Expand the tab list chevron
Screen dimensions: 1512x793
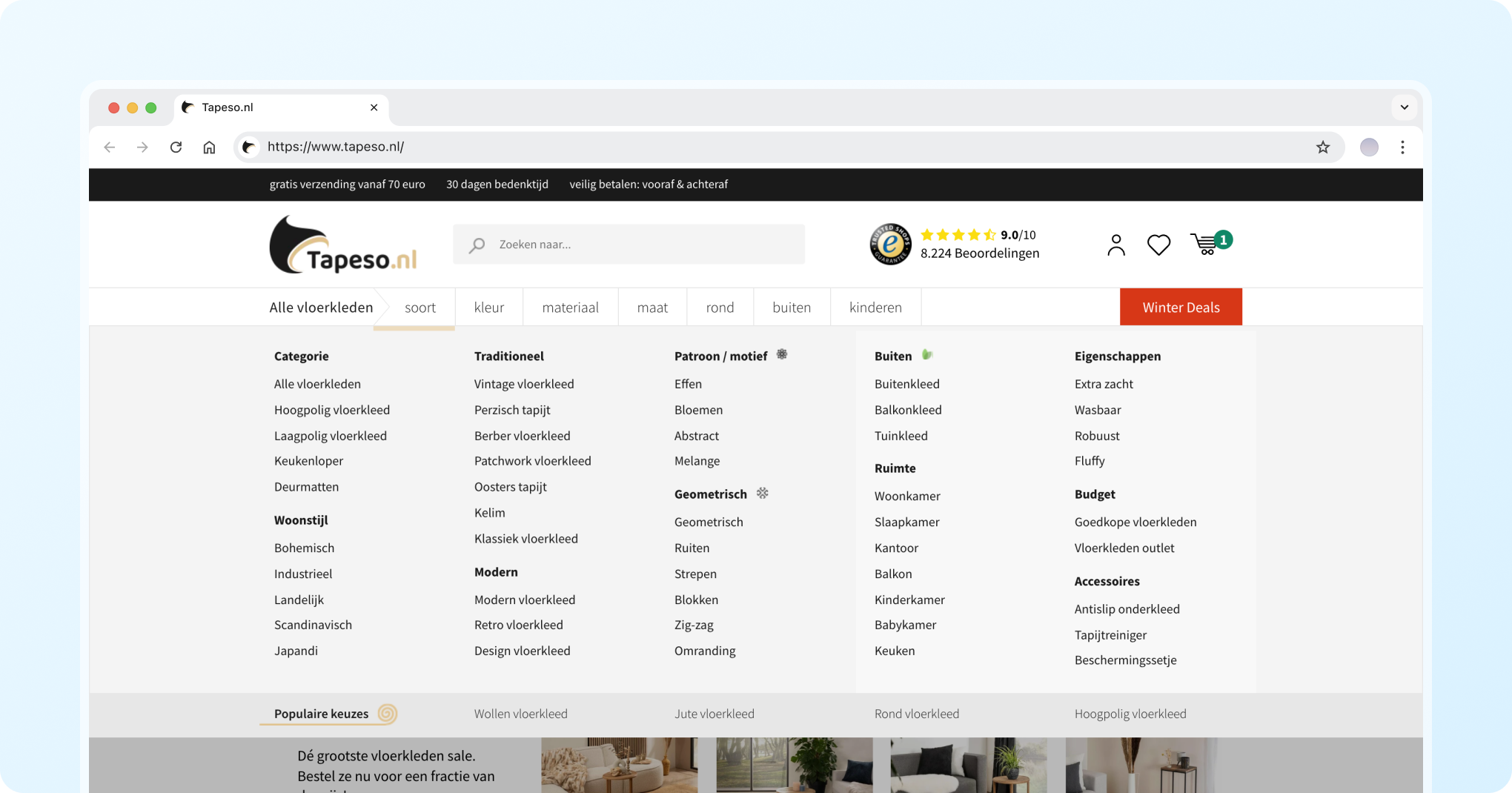pyautogui.click(x=1404, y=107)
